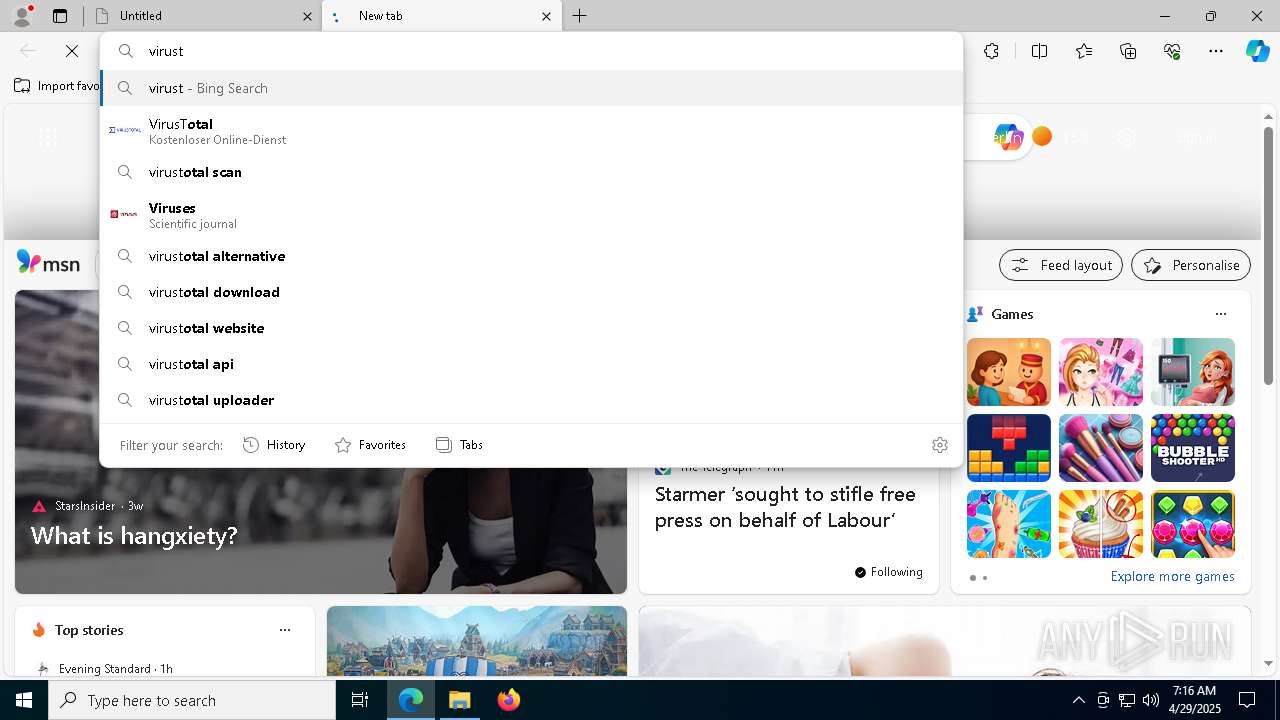Select Viruses Scientific journal suggestion
Image resolution: width=1280 pixels, height=720 pixels.
(532, 215)
